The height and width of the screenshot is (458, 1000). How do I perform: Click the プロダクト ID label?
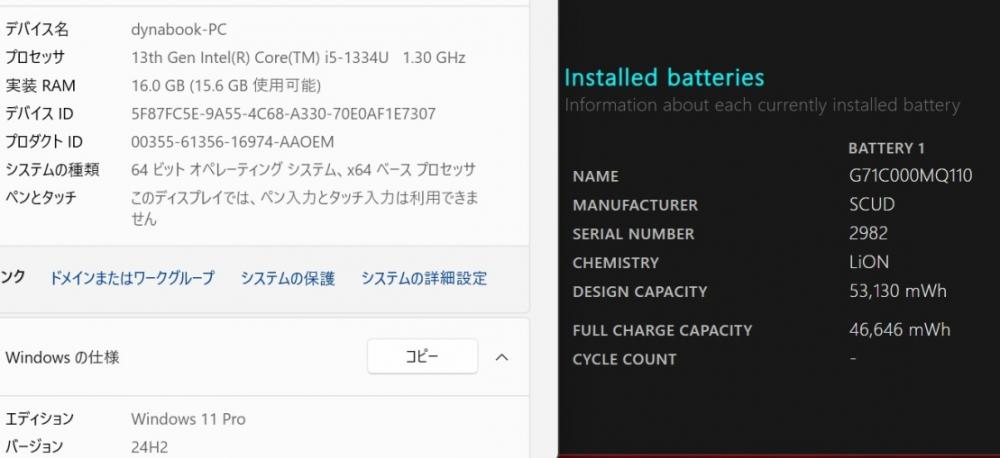pos(44,142)
